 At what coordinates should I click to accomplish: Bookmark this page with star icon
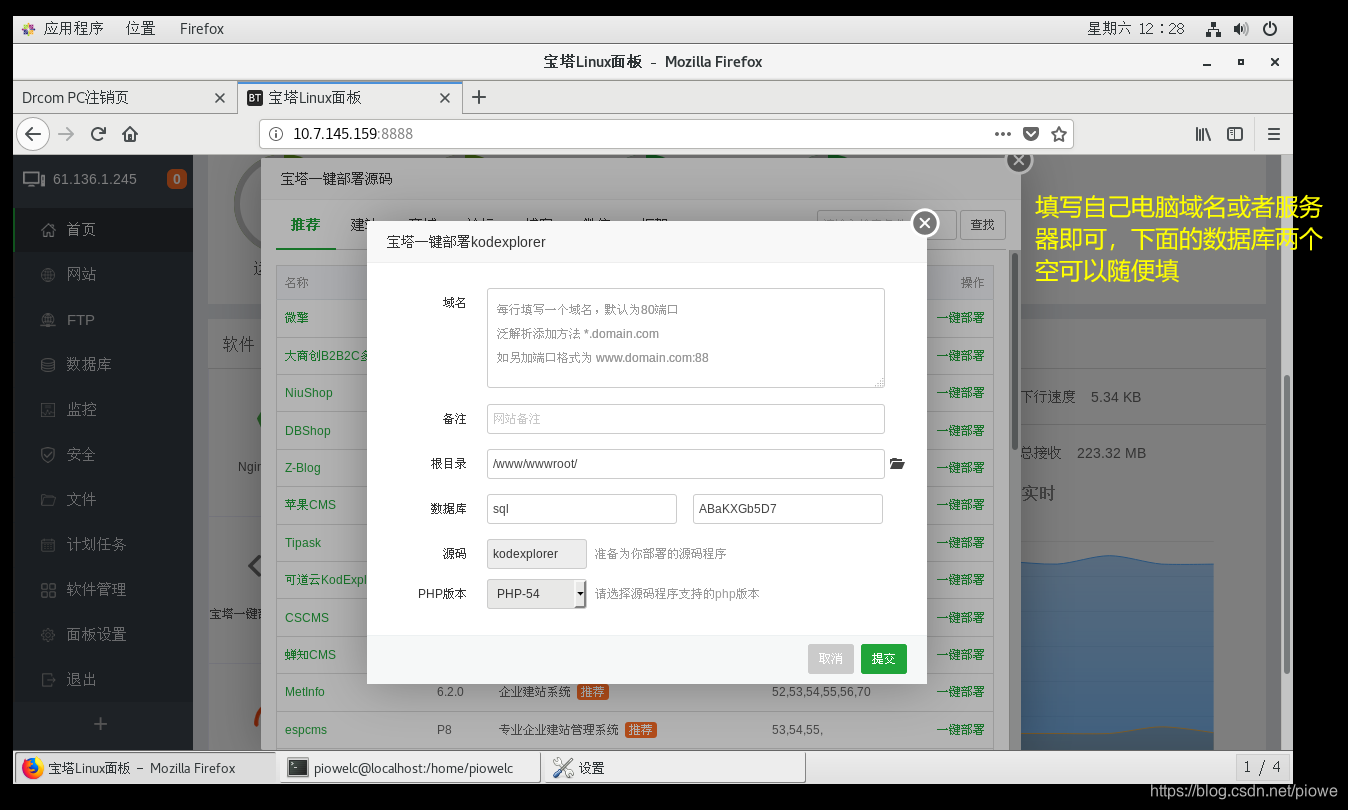point(1059,134)
